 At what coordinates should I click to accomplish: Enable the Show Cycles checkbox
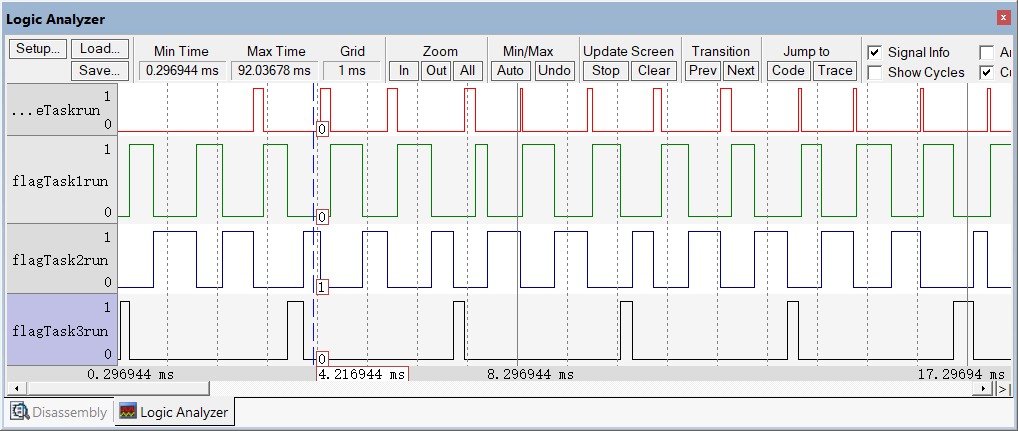tap(875, 73)
